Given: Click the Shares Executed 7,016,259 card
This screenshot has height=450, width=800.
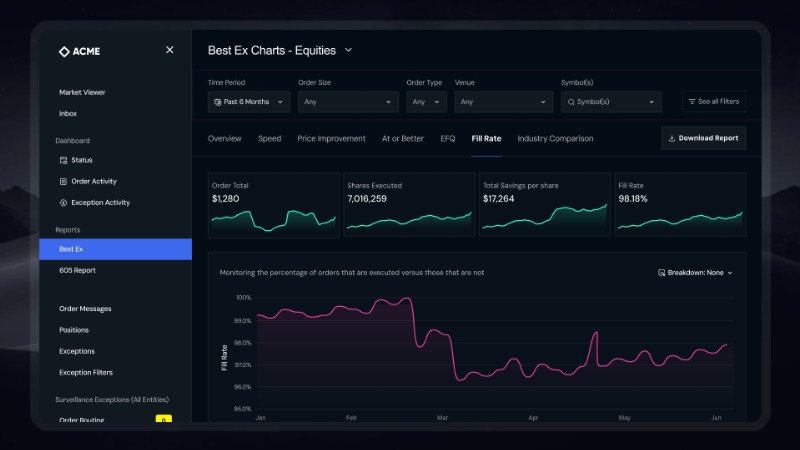Looking at the screenshot, I should tap(409, 205).
